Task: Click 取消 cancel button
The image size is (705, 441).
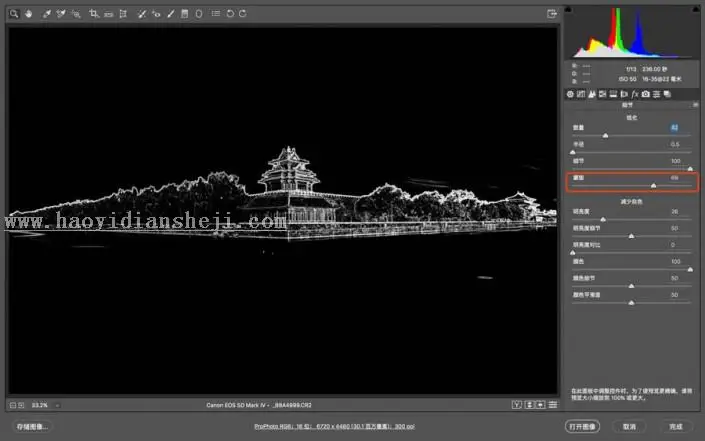Action: tap(629, 426)
